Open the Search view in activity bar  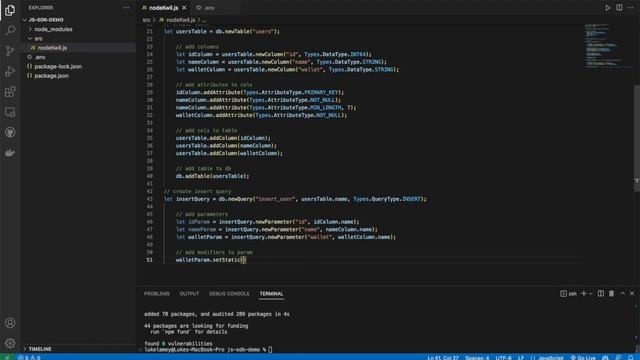[10, 30]
